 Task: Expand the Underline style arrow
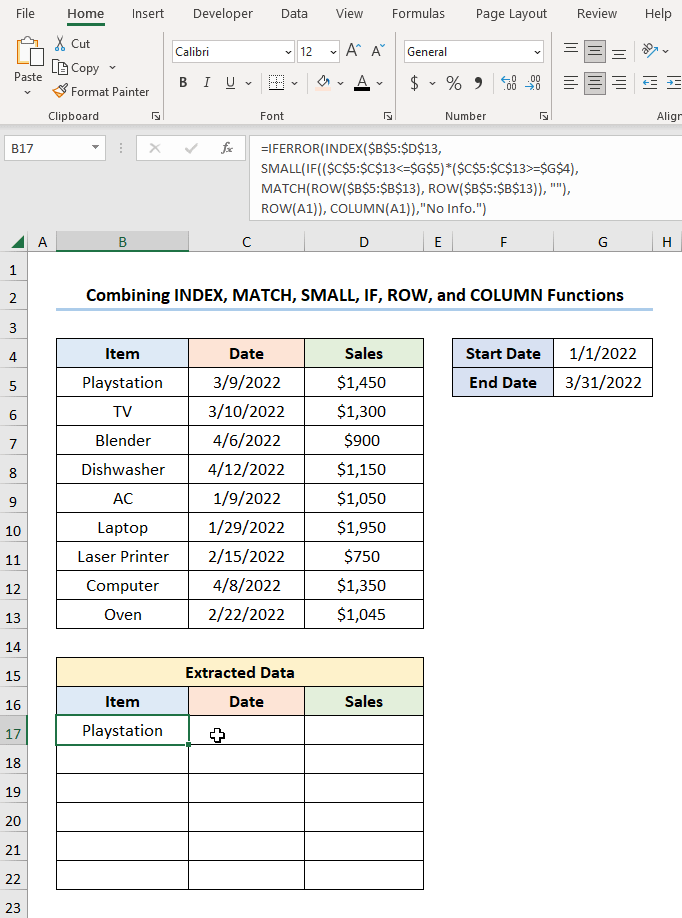pyautogui.click(x=248, y=83)
